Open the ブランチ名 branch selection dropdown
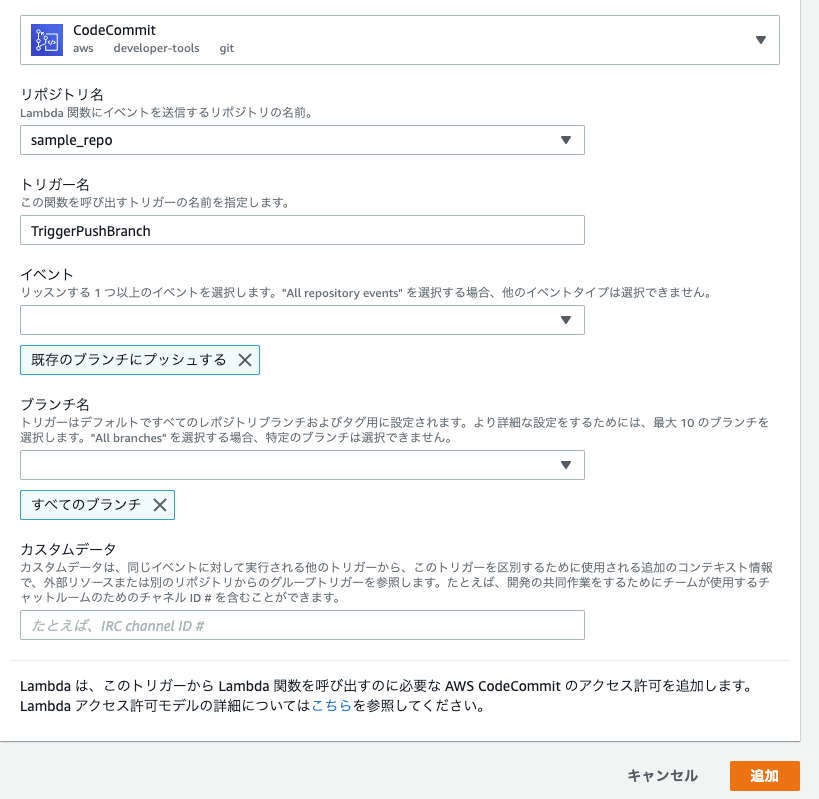Viewport: 819px width, 799px height. tap(302, 465)
